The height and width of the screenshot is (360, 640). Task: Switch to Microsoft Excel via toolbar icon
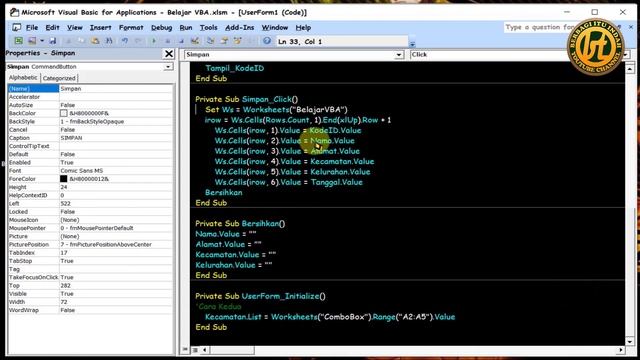[x=19, y=41]
